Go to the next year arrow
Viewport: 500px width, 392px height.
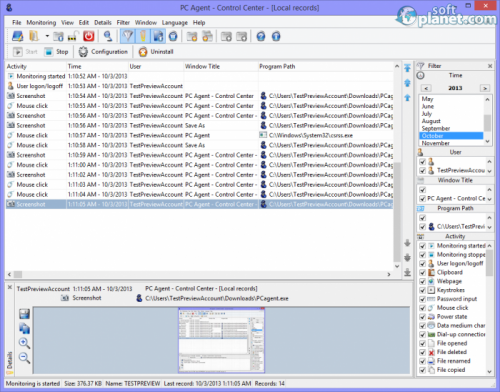[485, 88]
